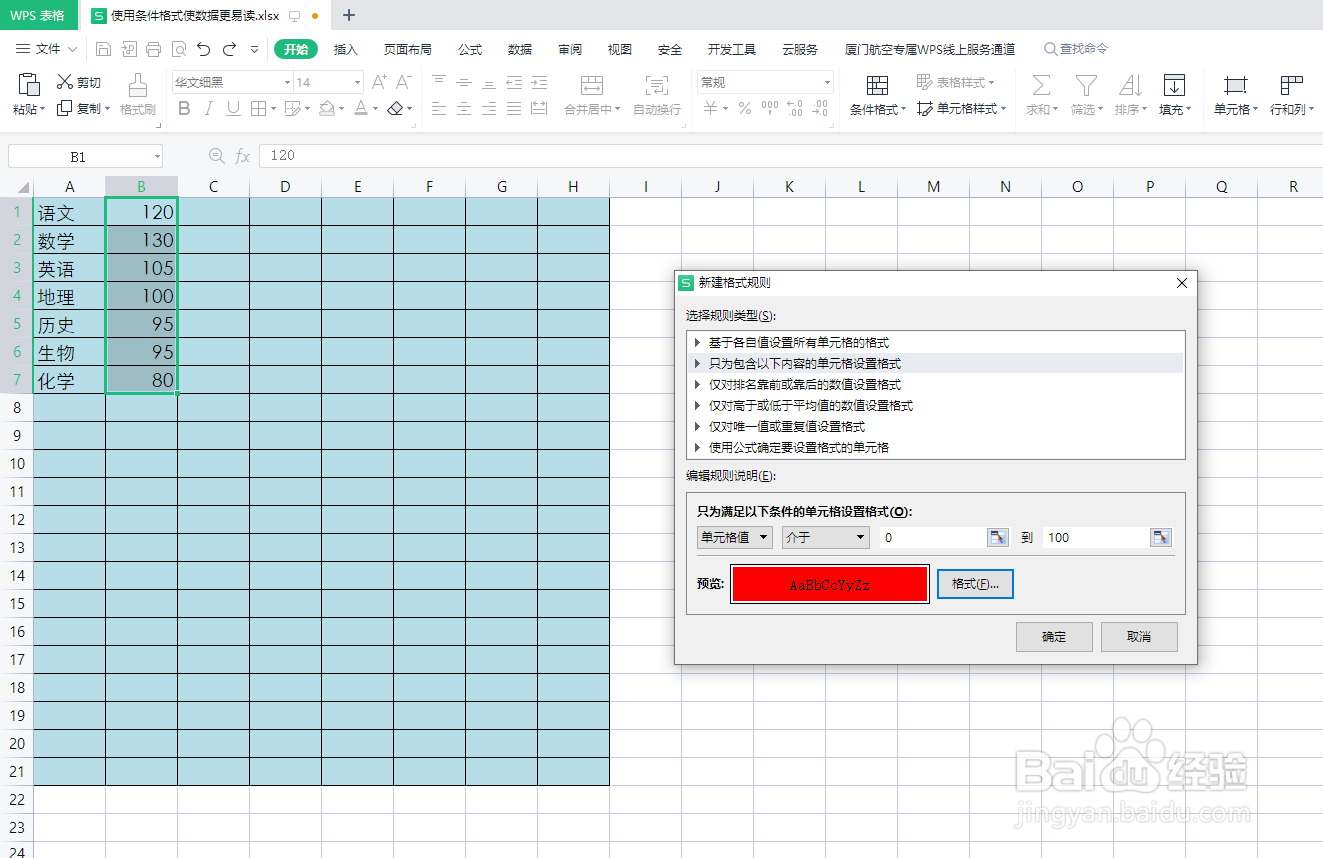
Task: Open the 数据 ribbon tab
Action: [518, 48]
